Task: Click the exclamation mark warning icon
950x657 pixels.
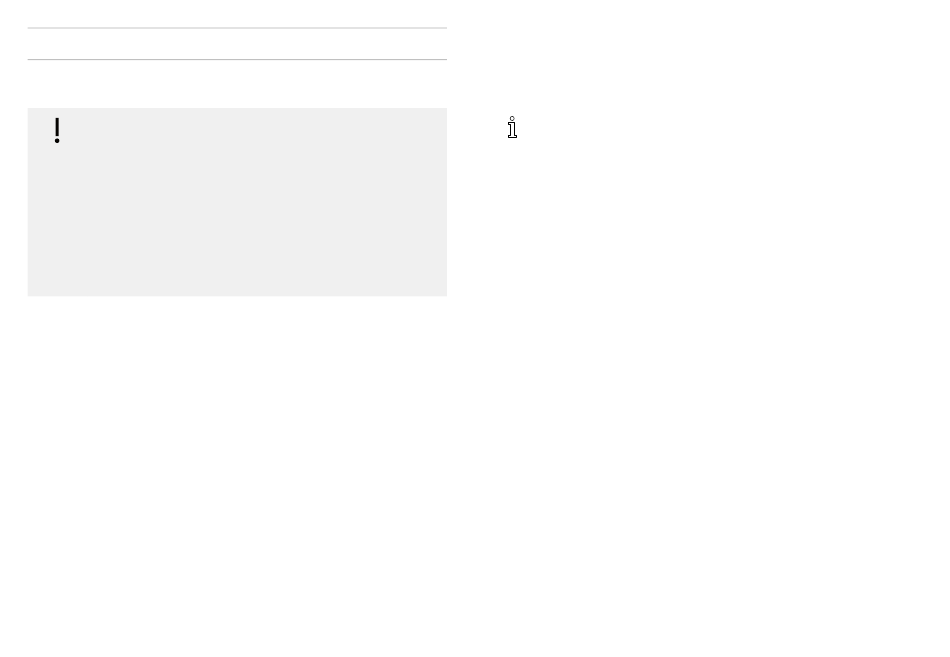Action: pos(57,130)
